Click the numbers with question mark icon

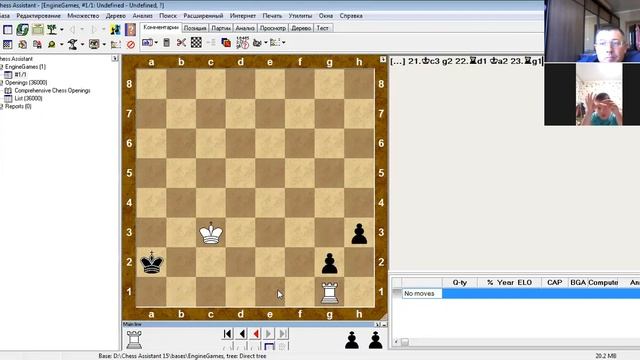[242, 42]
